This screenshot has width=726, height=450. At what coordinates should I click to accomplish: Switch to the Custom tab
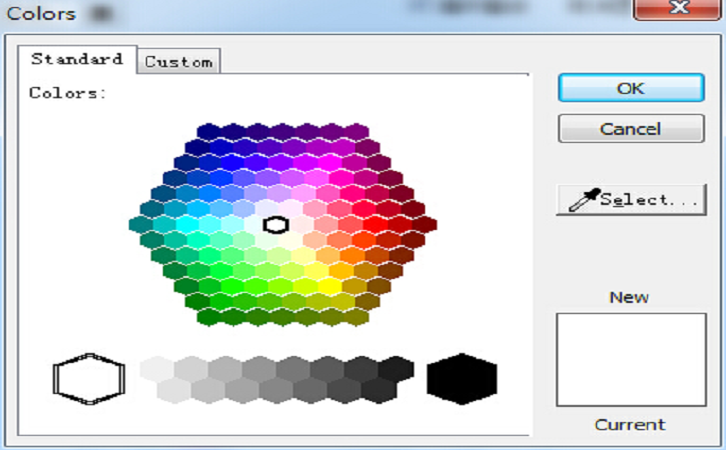[x=178, y=61]
